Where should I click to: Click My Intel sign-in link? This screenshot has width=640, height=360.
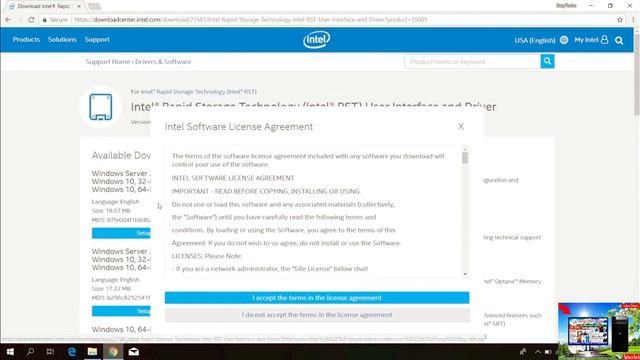pos(586,40)
